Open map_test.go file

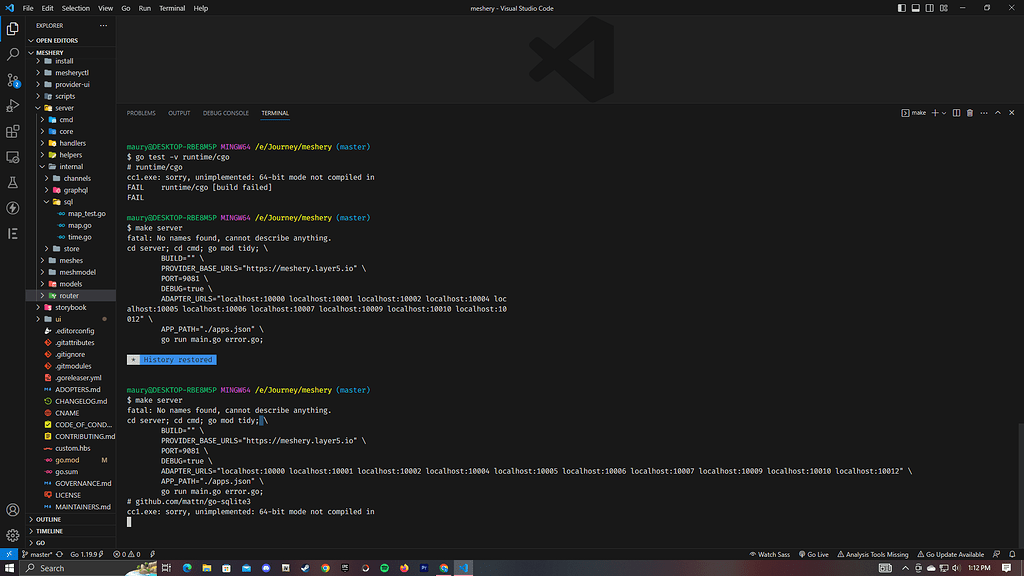point(86,214)
